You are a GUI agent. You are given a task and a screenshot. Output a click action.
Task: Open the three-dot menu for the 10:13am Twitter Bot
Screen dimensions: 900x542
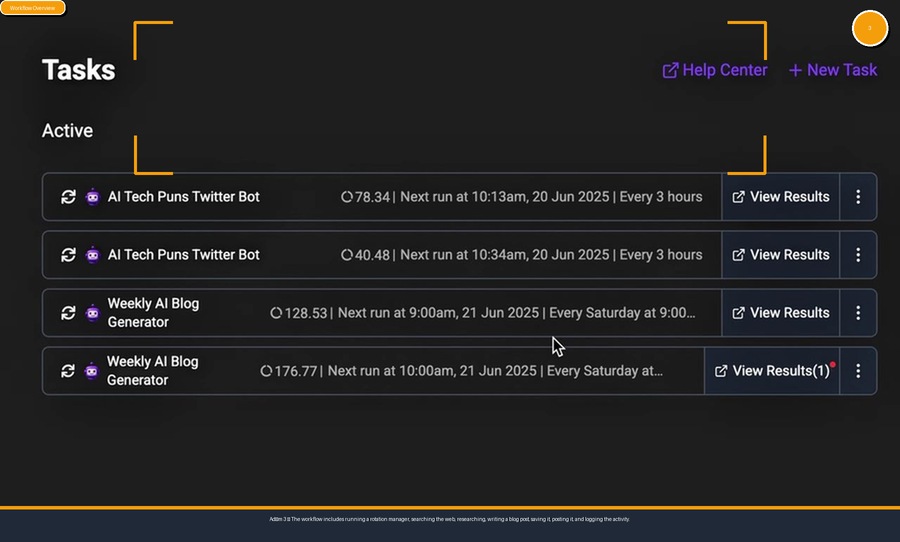click(x=858, y=197)
